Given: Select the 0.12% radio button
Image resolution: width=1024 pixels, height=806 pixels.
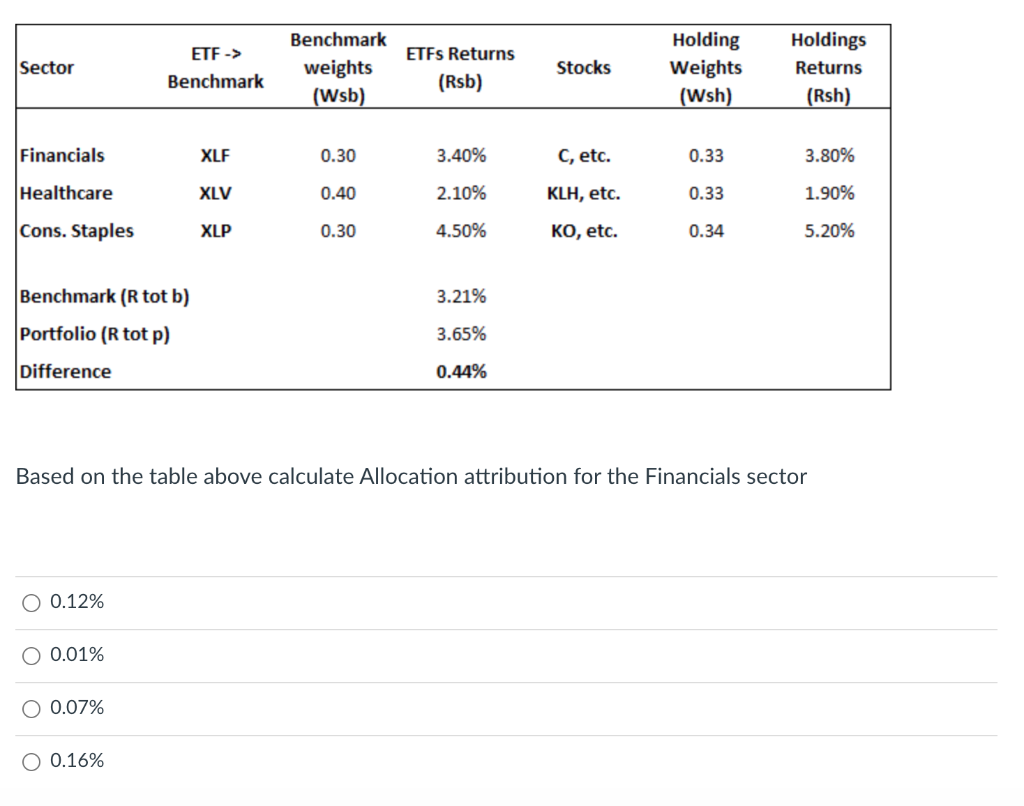Looking at the screenshot, I should click(x=31, y=602).
